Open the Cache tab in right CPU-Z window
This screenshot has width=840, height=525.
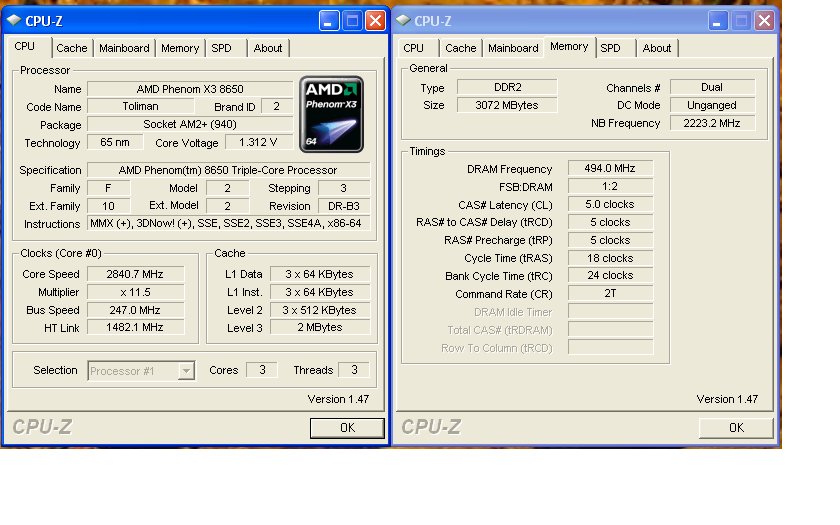pos(461,48)
